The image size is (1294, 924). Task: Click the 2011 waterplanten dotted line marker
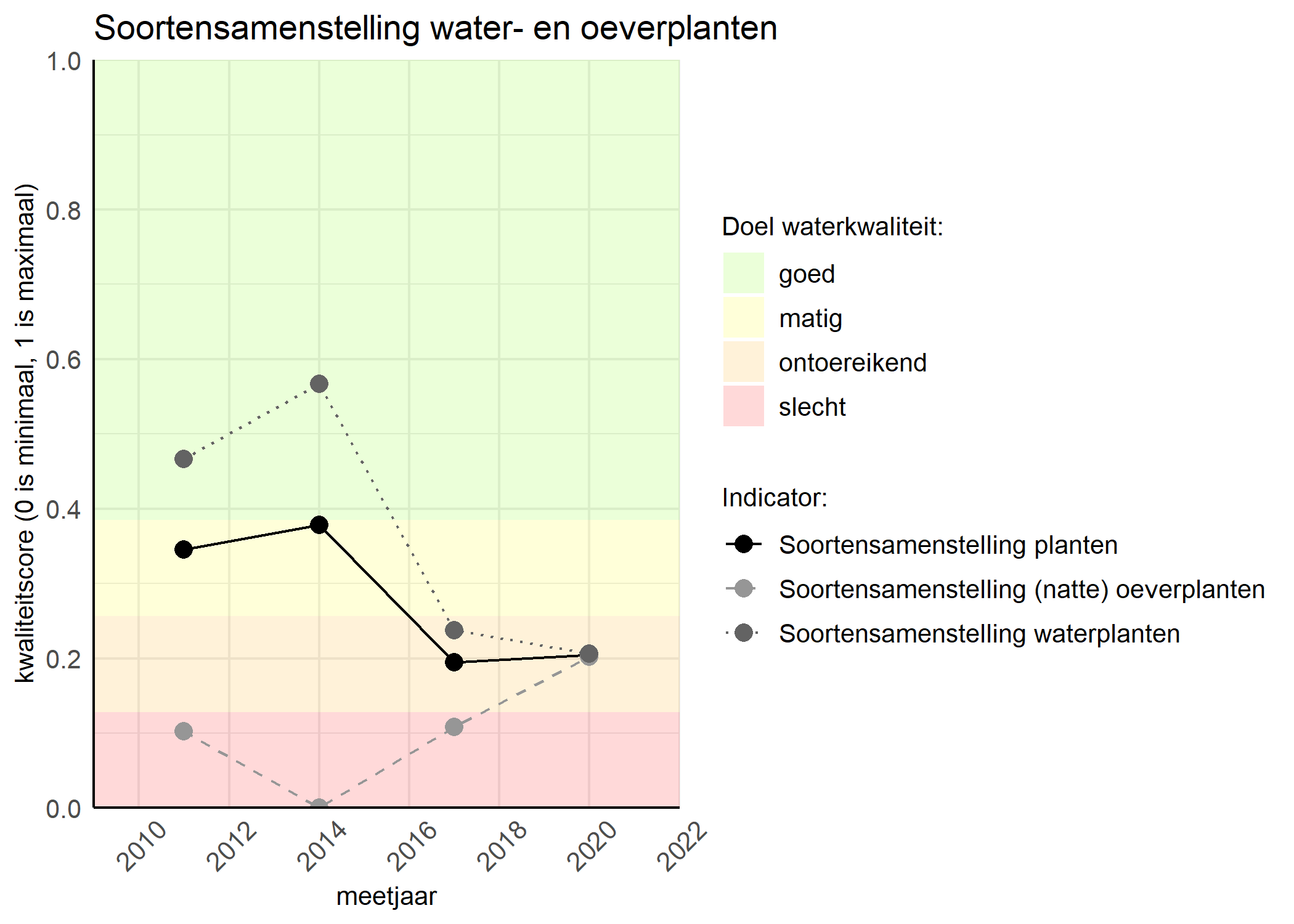coord(184,459)
